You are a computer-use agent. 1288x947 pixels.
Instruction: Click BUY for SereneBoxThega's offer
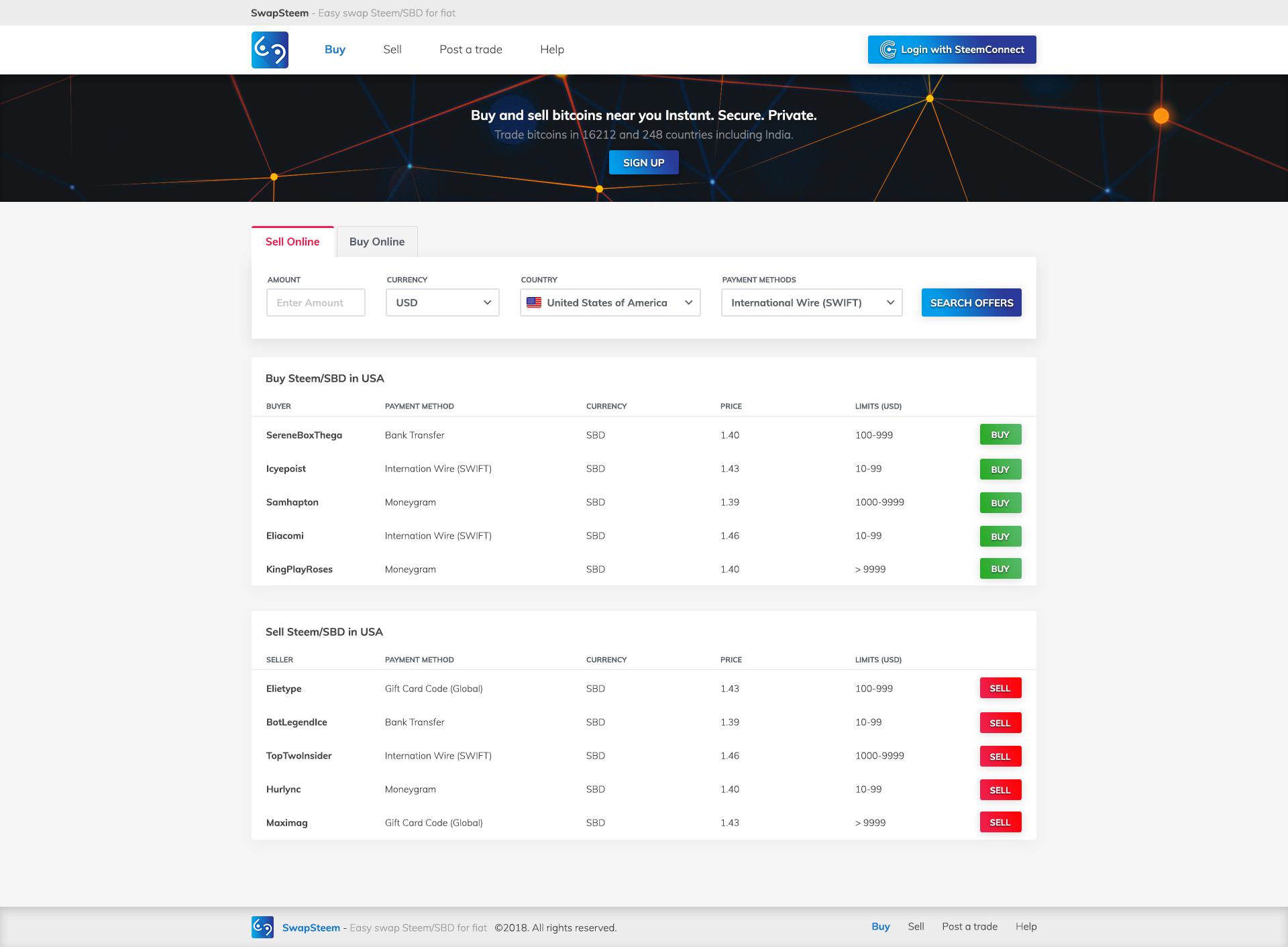[1000, 435]
